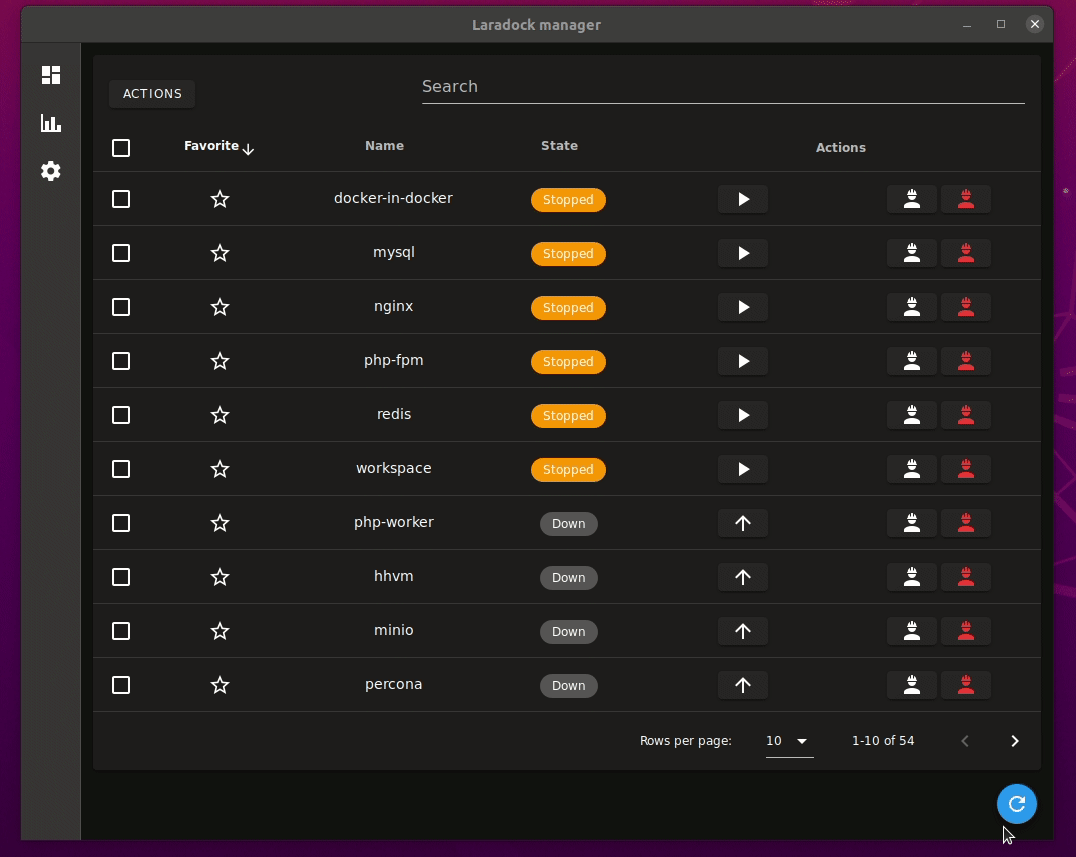The height and width of the screenshot is (857, 1076).
Task: Click red worker icon for minio
Action: pos(966,631)
